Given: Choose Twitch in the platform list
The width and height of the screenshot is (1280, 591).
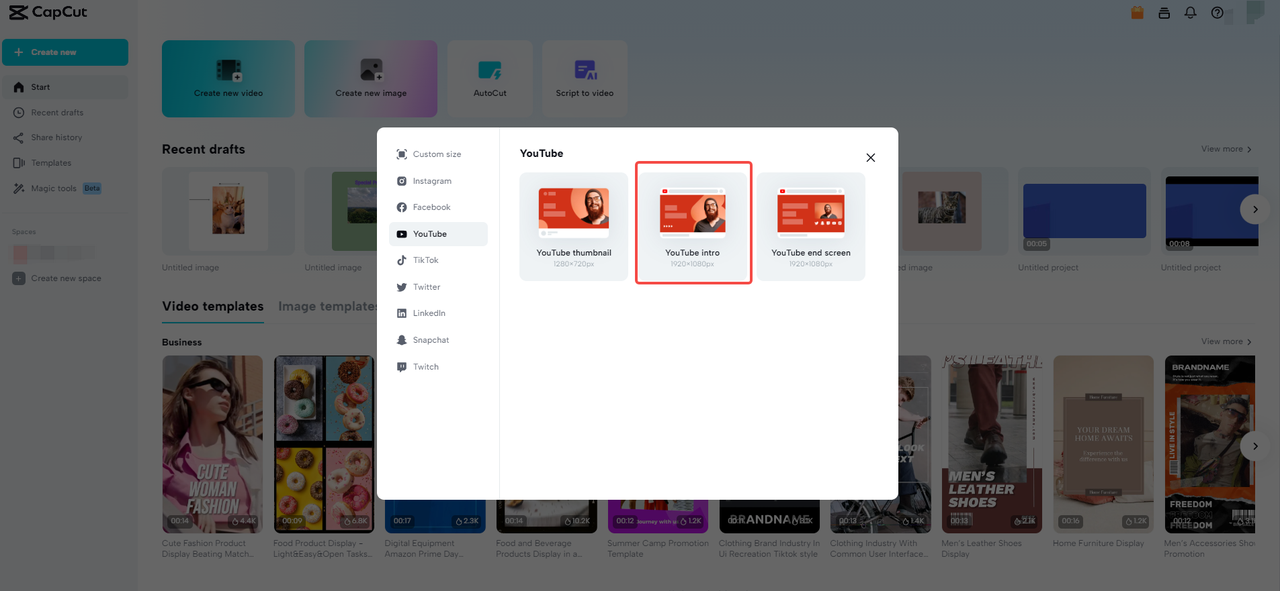Looking at the screenshot, I should tap(438, 367).
